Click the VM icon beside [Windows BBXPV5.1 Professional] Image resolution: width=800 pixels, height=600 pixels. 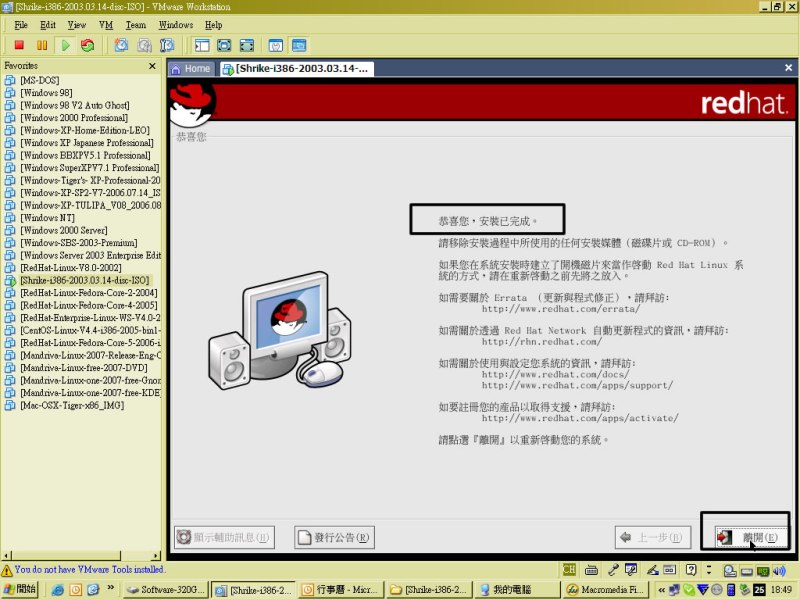10,155
